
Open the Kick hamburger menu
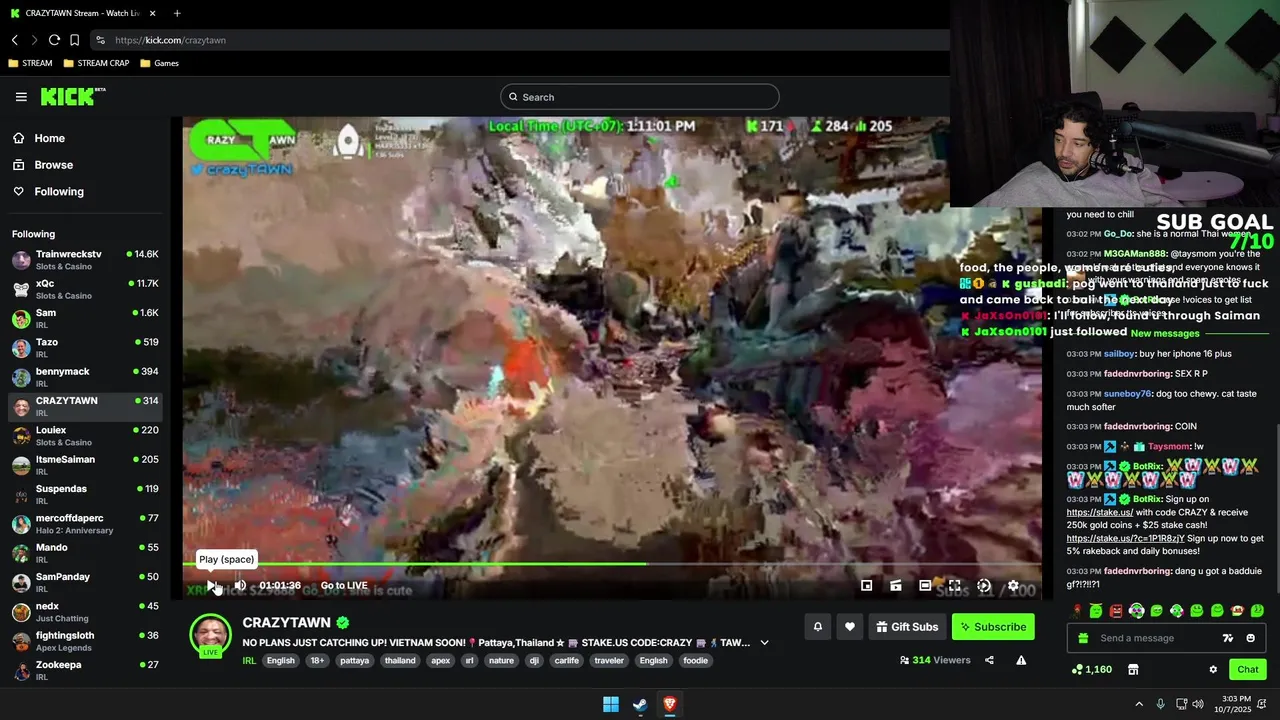[x=21, y=97]
